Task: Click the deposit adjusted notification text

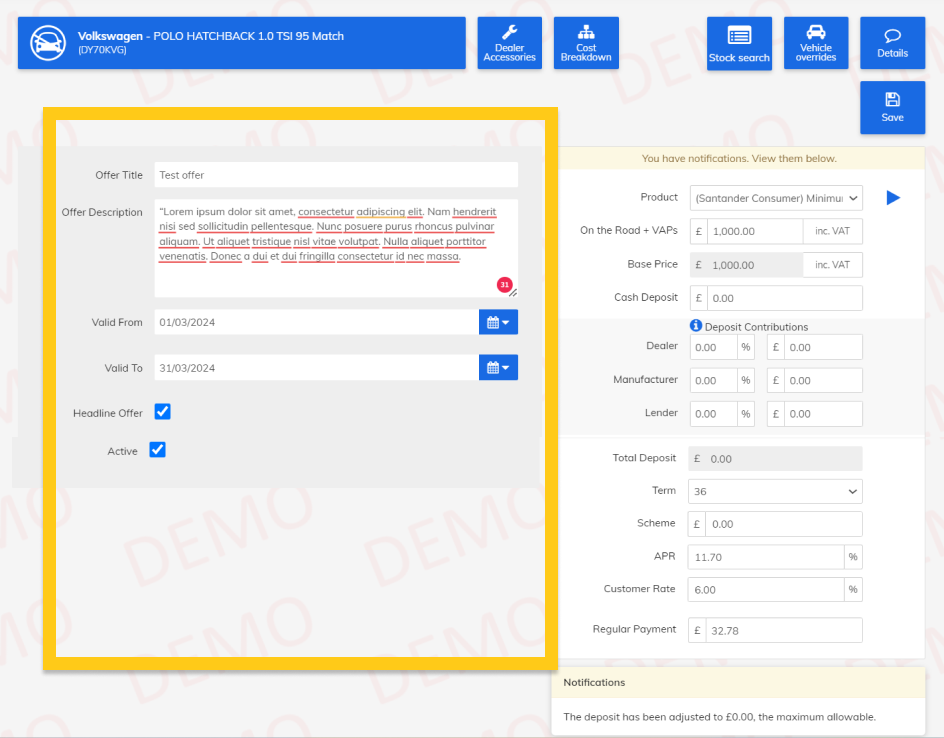Action: [x=719, y=716]
